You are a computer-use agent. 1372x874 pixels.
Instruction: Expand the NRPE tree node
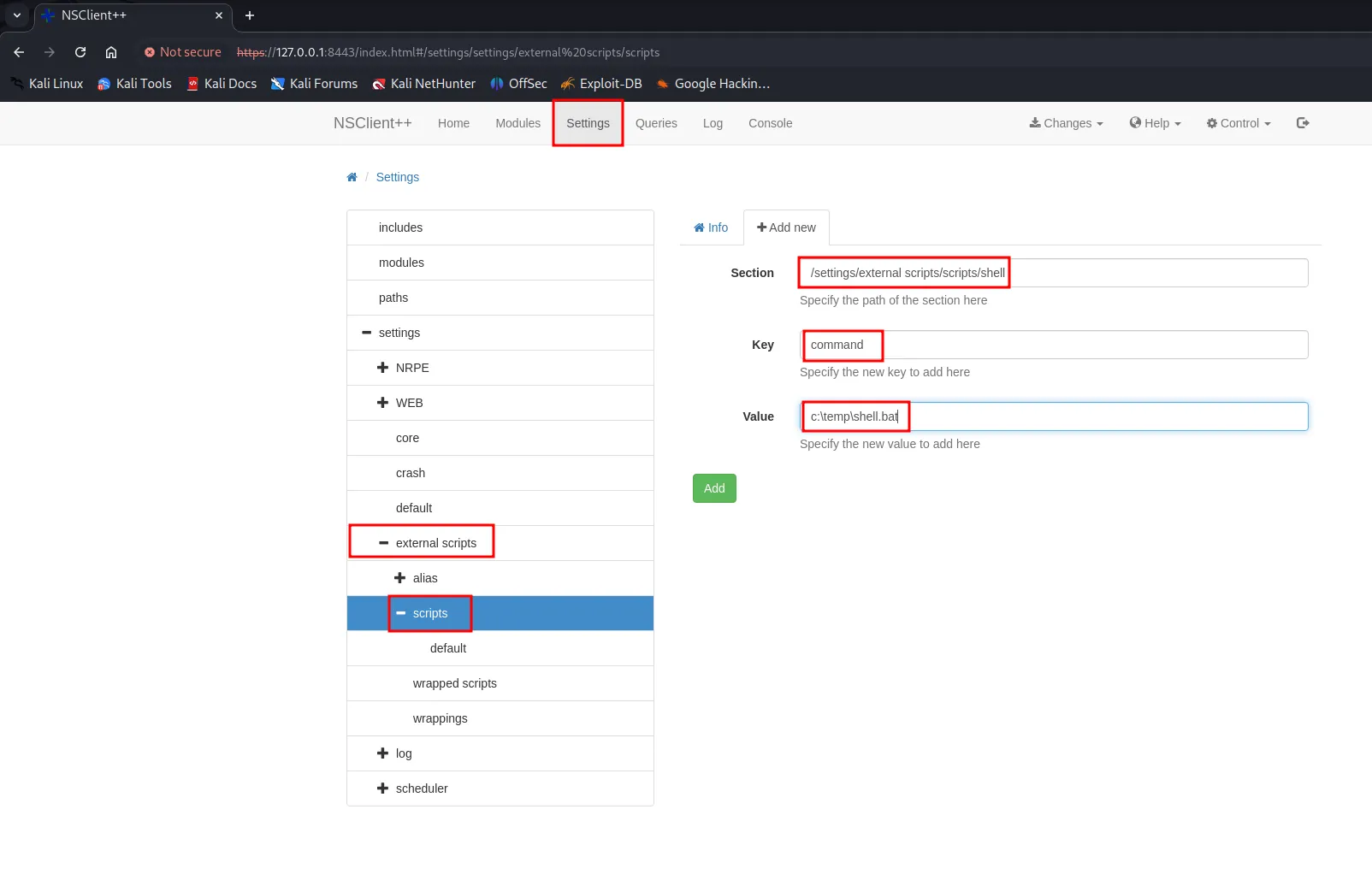pyautogui.click(x=382, y=368)
